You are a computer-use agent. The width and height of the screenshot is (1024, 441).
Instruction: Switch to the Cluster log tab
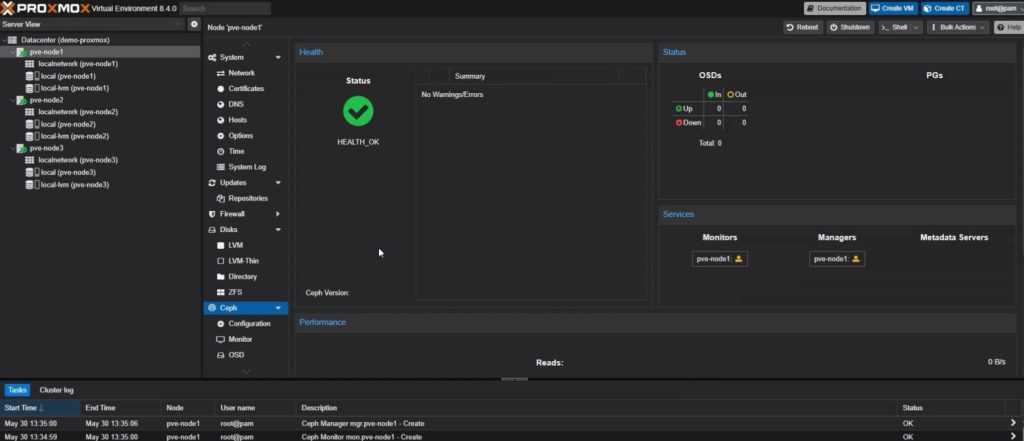tap(57, 390)
